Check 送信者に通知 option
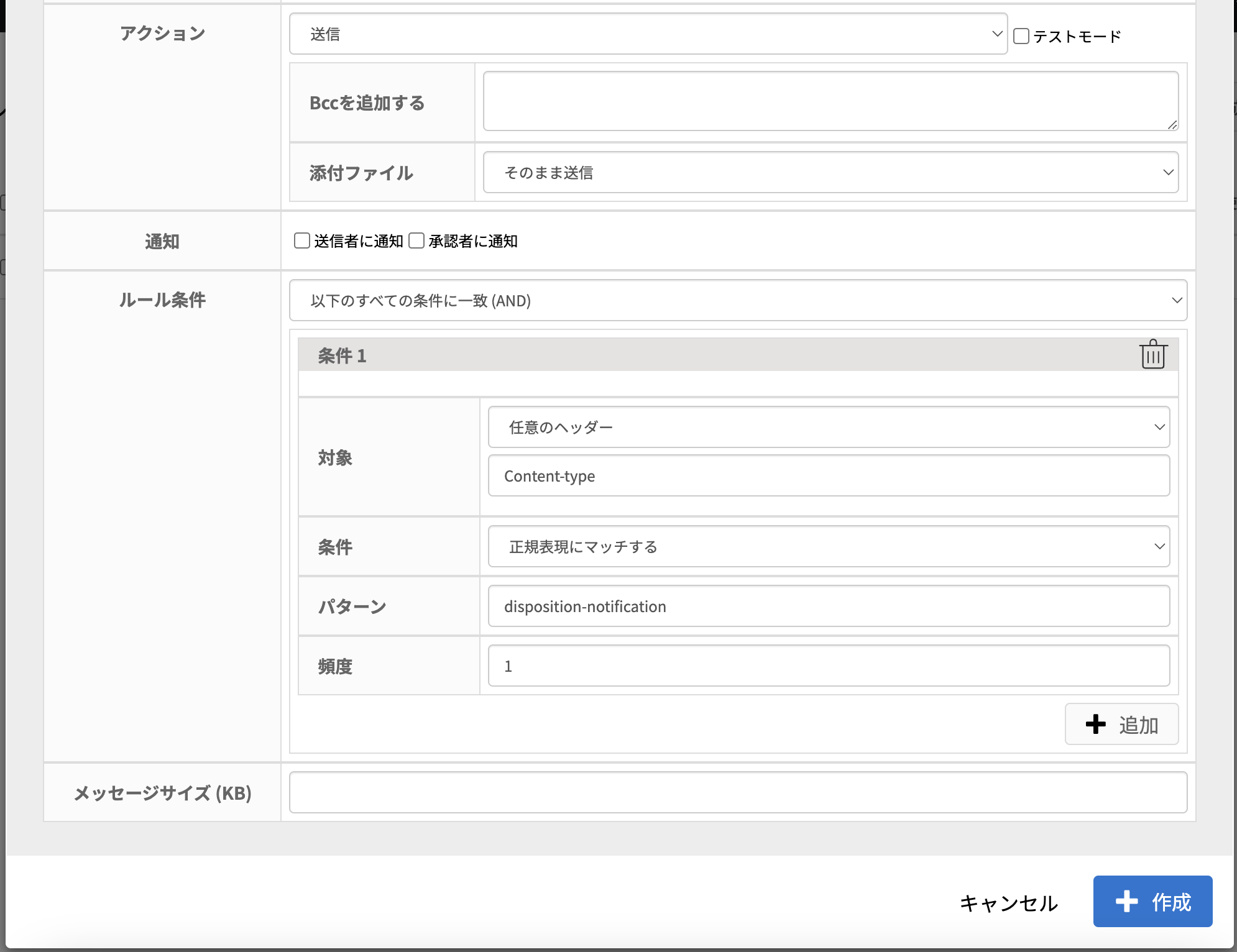 tap(302, 241)
